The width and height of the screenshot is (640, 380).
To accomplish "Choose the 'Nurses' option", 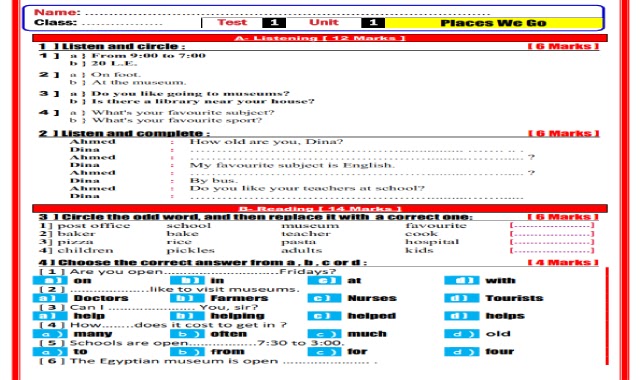I will pyautogui.click(x=372, y=298).
